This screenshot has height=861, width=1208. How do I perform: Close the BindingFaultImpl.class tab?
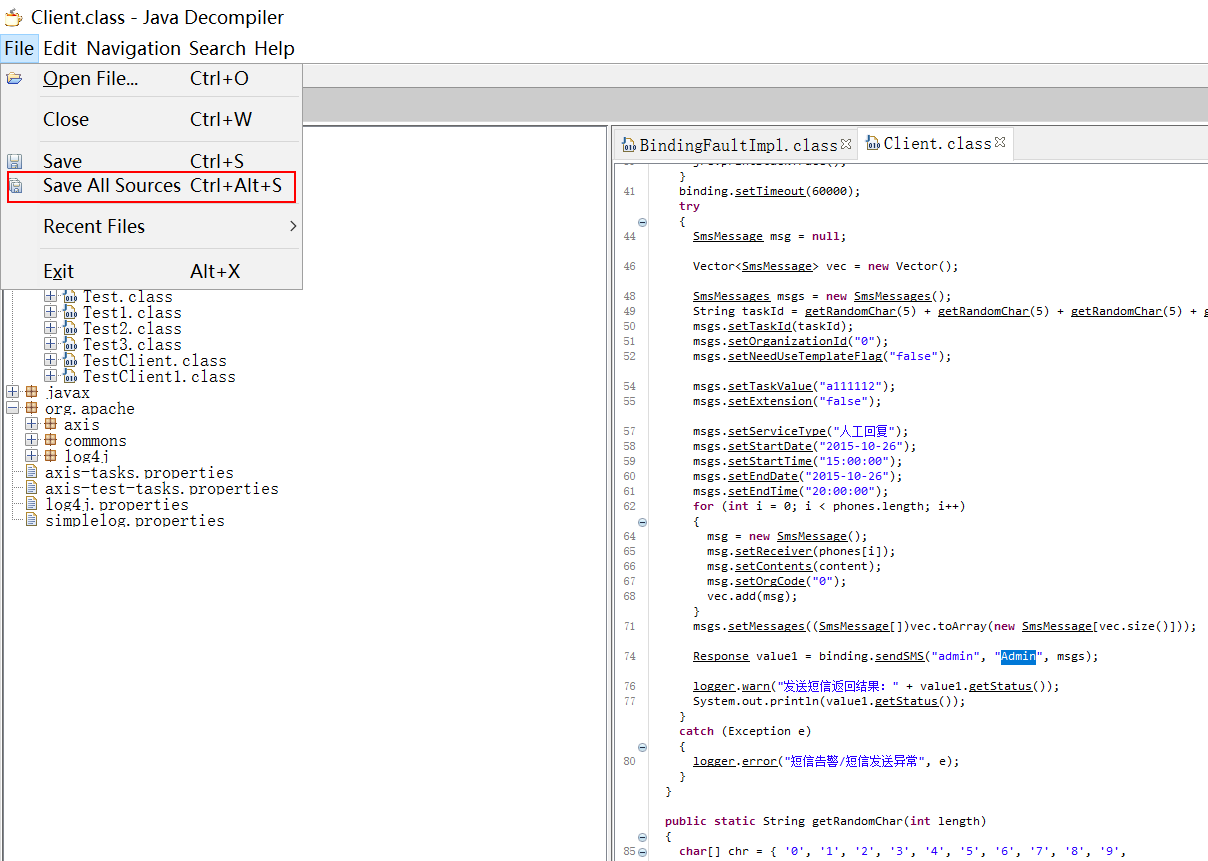[846, 144]
